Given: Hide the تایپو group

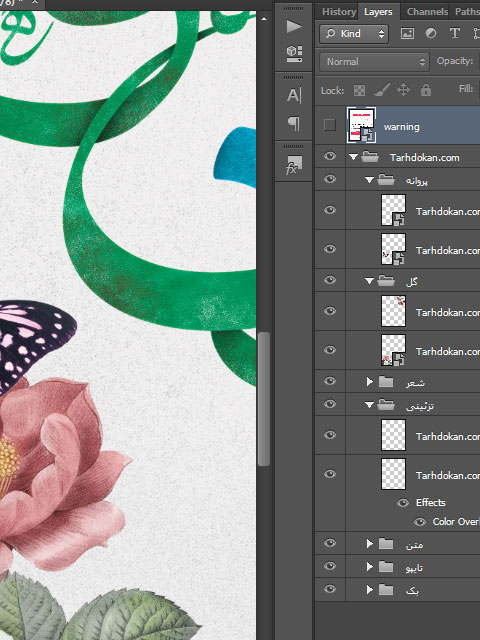Looking at the screenshot, I should click(330, 566).
